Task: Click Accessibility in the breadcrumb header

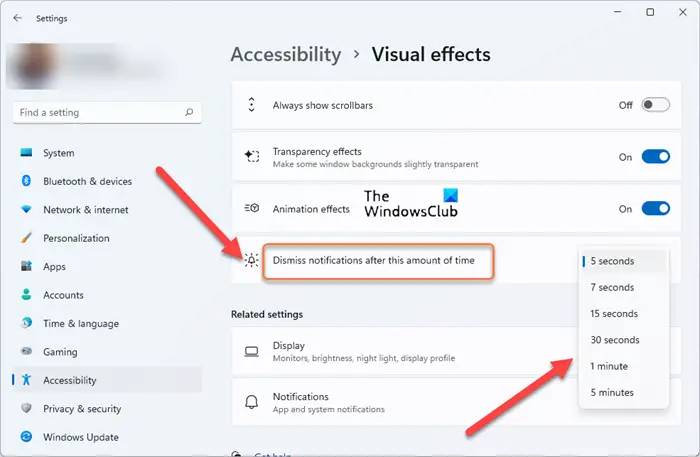Action: tap(286, 54)
